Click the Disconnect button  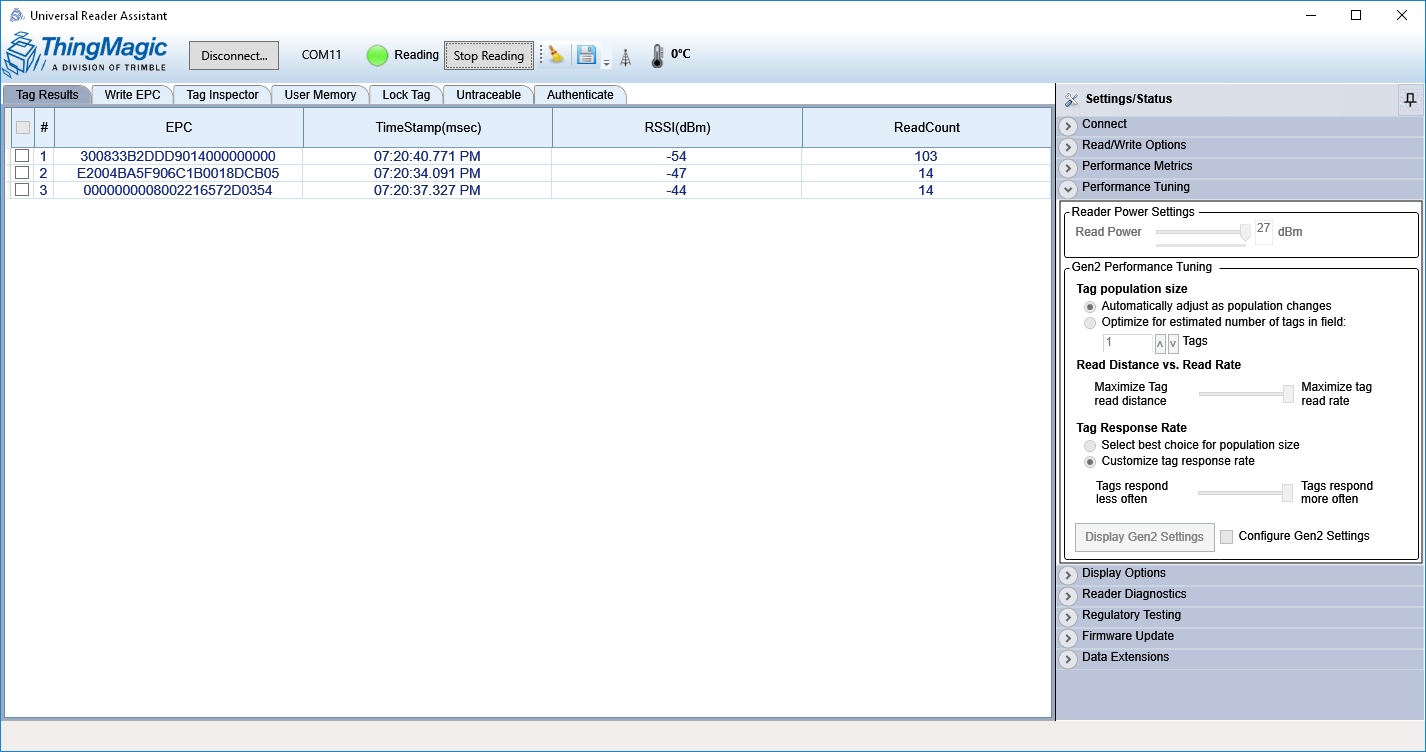(x=234, y=56)
